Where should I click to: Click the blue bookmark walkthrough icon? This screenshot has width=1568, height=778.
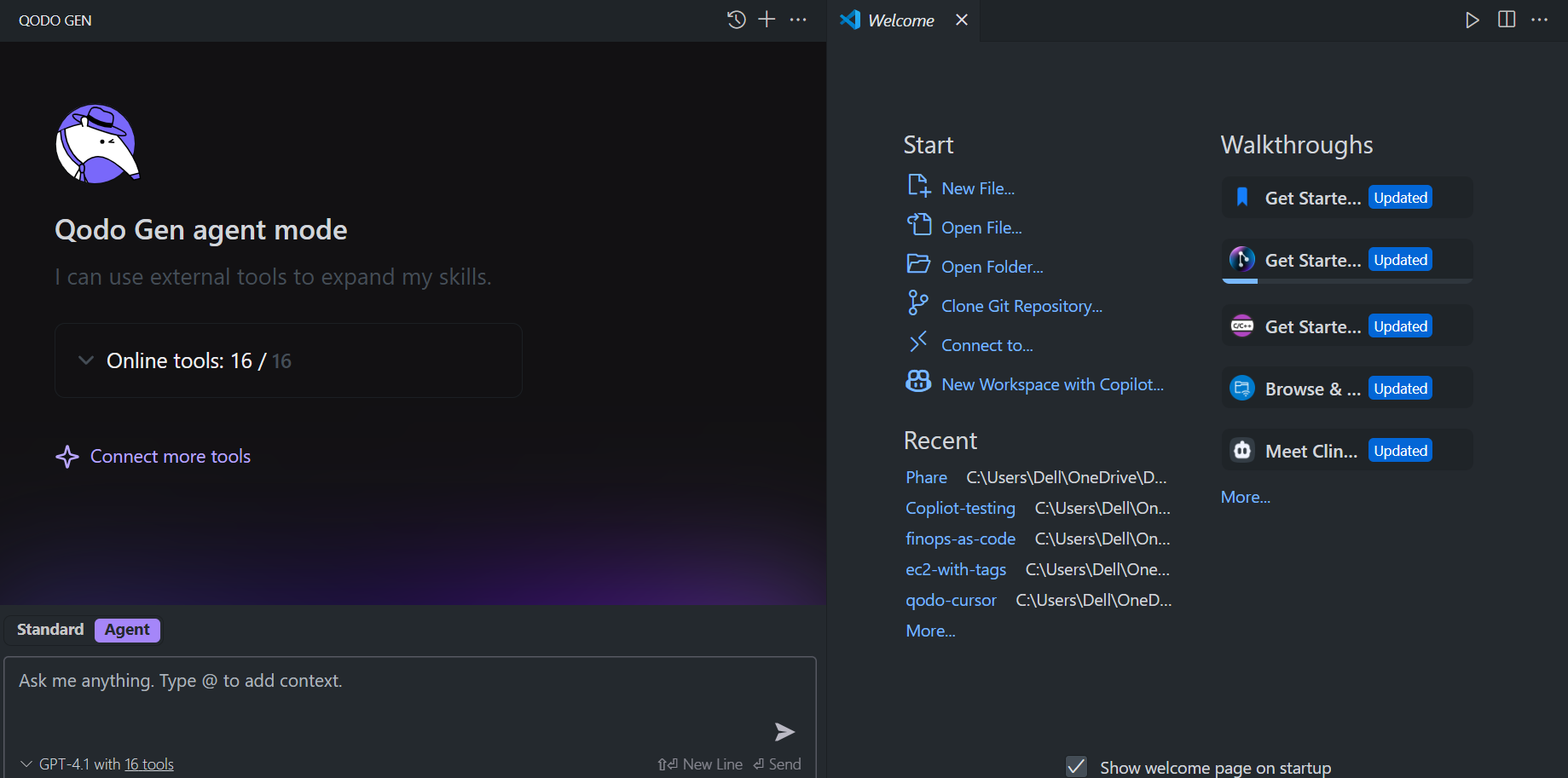point(1242,198)
